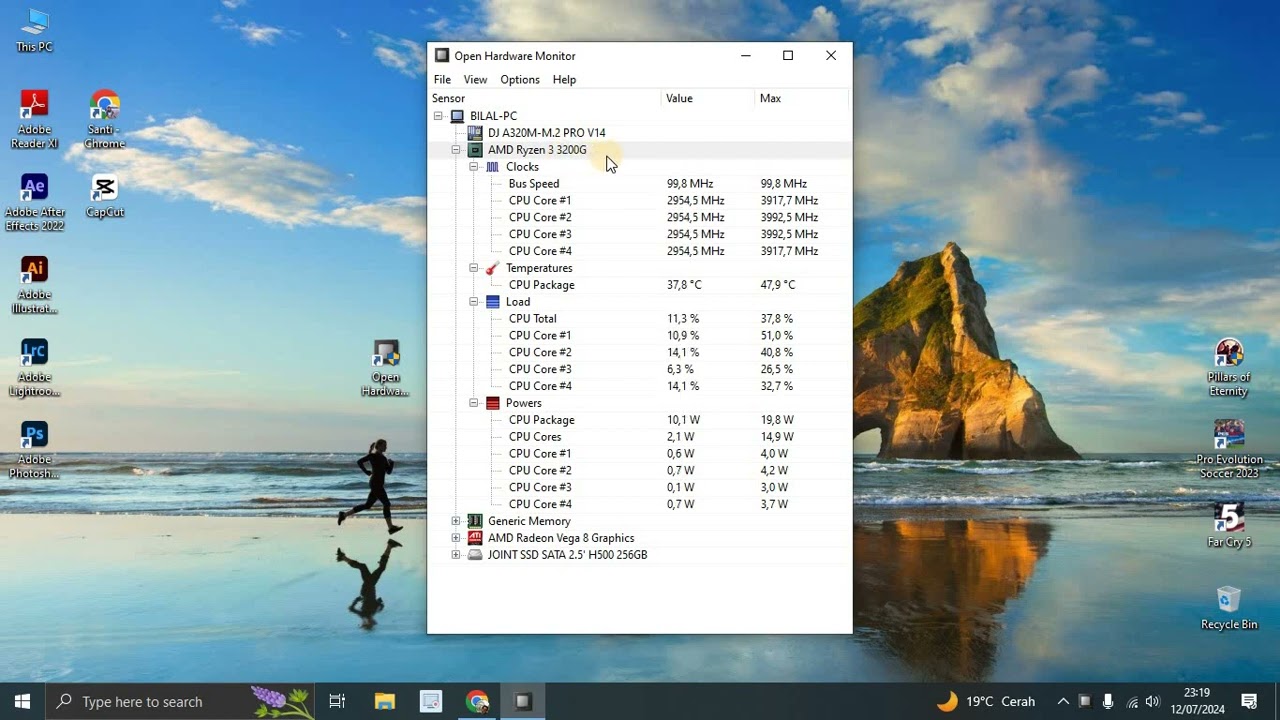Open the Open Hardware Monitor desktop shortcut

click(x=385, y=368)
